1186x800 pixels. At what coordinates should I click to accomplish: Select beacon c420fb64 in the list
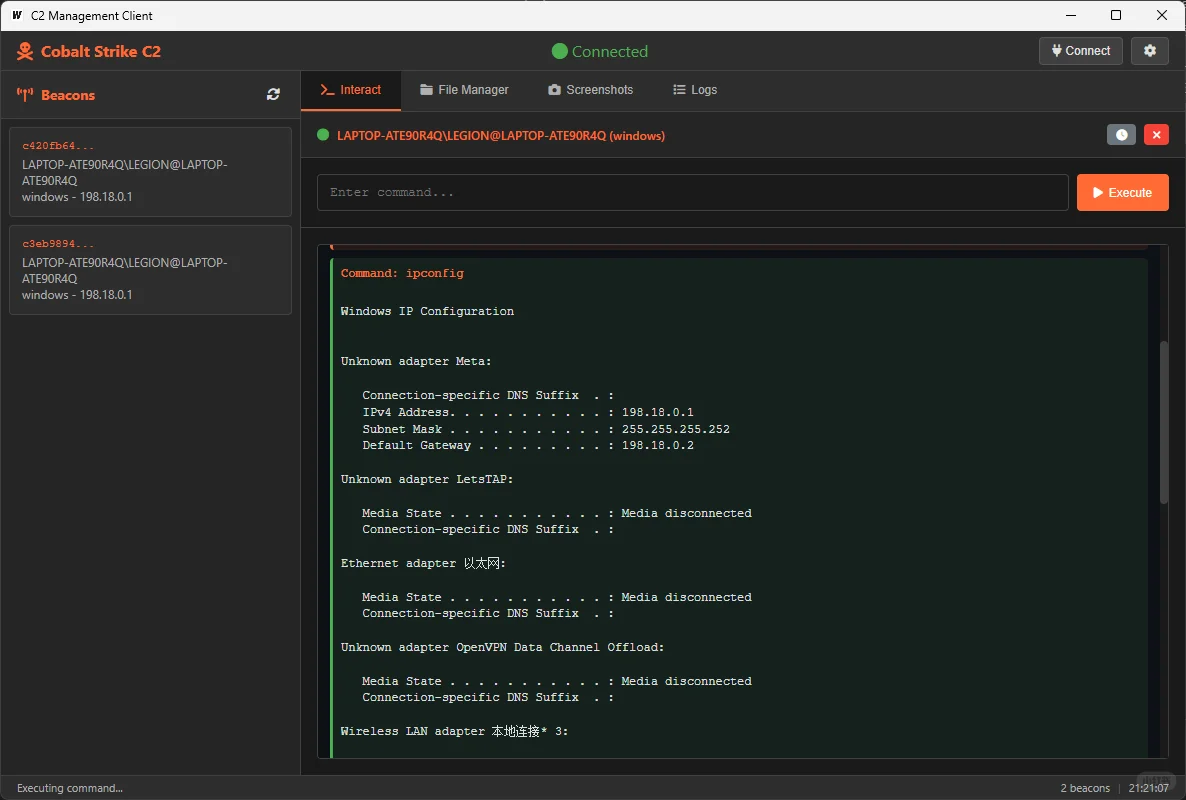pyautogui.click(x=151, y=172)
